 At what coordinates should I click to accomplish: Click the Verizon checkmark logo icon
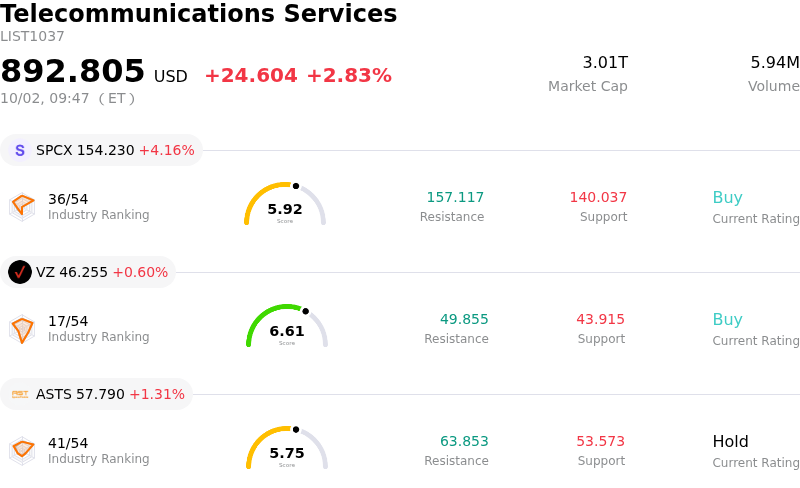(20, 272)
